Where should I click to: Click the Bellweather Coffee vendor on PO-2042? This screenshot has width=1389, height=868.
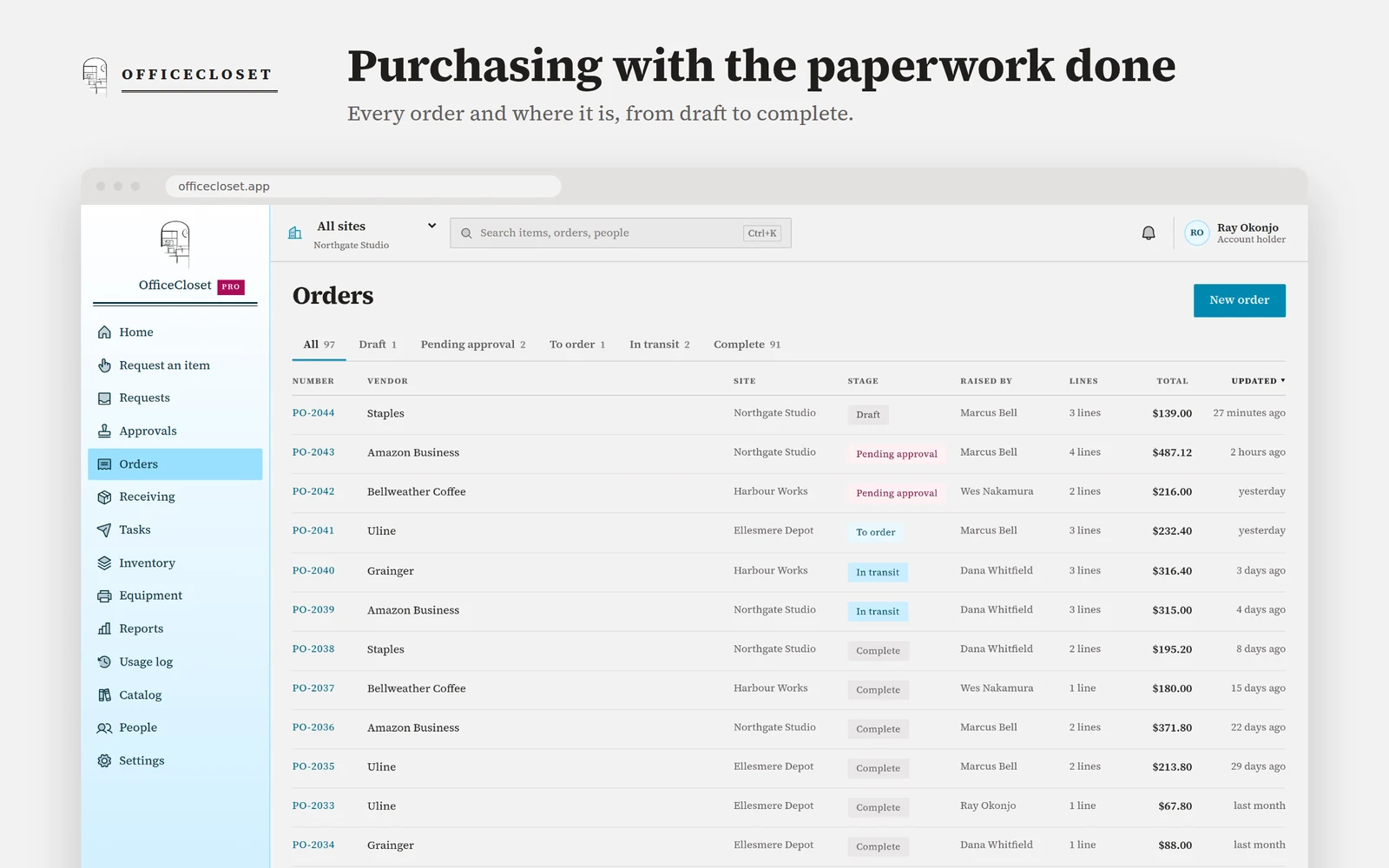417,491
